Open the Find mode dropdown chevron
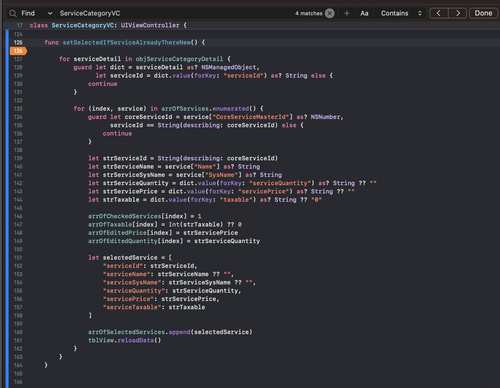 coord(50,13)
